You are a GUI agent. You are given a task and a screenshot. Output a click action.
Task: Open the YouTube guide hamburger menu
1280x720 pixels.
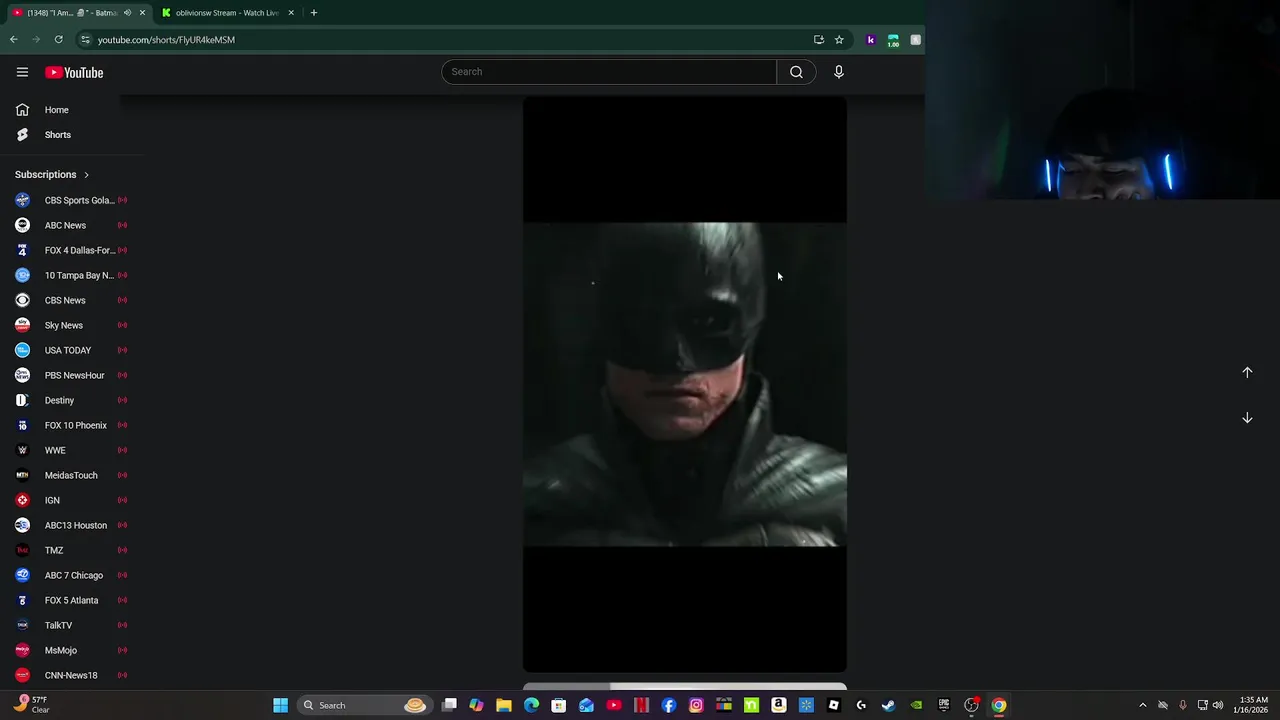coord(22,72)
